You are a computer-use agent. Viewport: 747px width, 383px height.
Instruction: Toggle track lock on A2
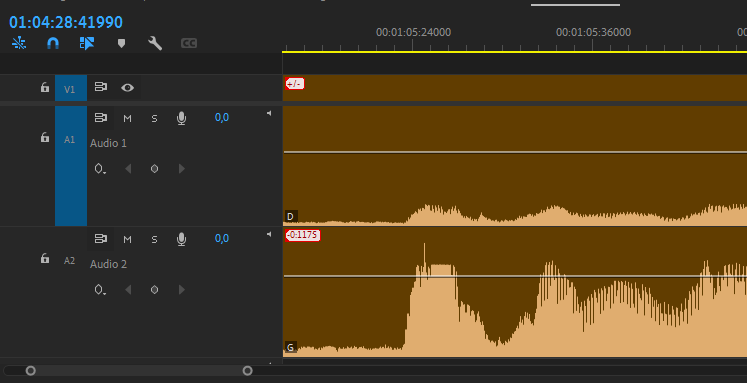coord(45,259)
